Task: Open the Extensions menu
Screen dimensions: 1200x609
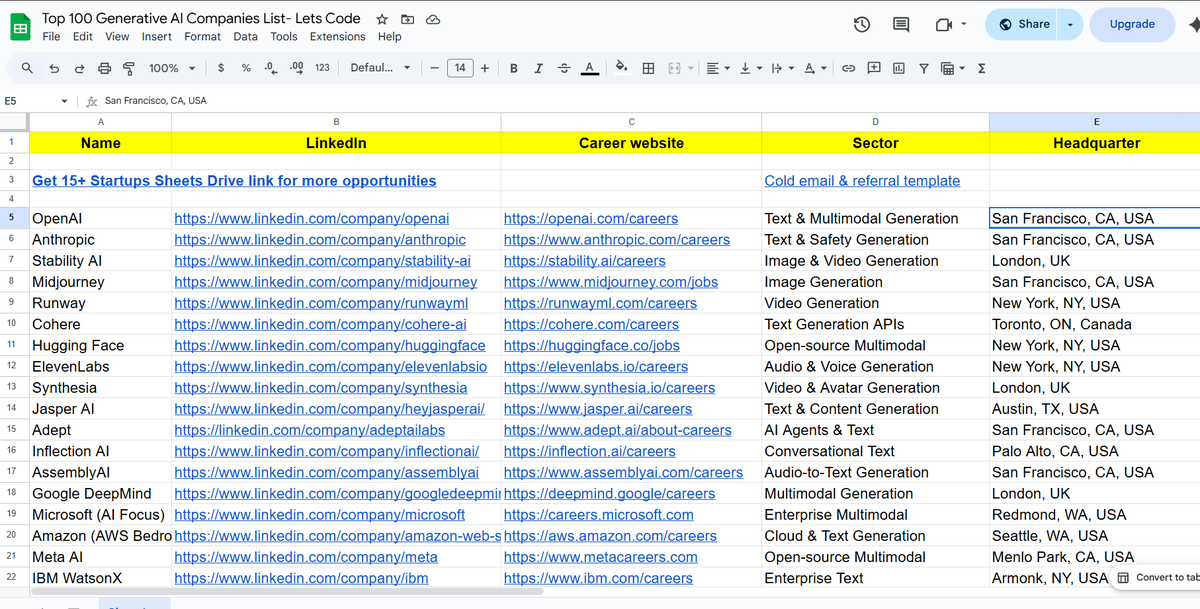Action: point(337,36)
